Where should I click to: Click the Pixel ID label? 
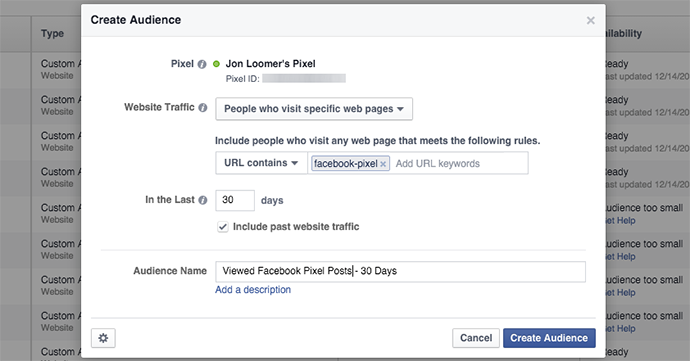(242, 79)
